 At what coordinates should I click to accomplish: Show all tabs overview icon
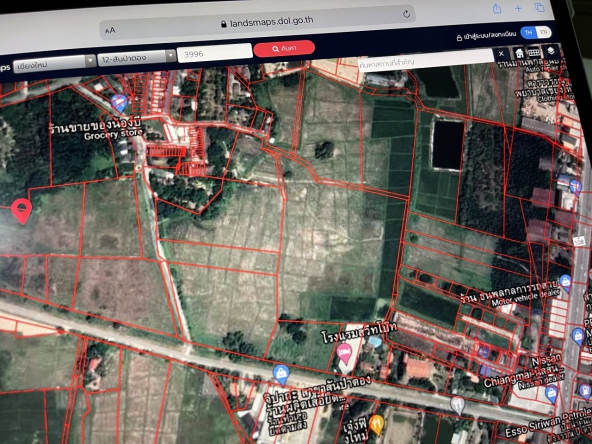pyautogui.click(x=540, y=7)
